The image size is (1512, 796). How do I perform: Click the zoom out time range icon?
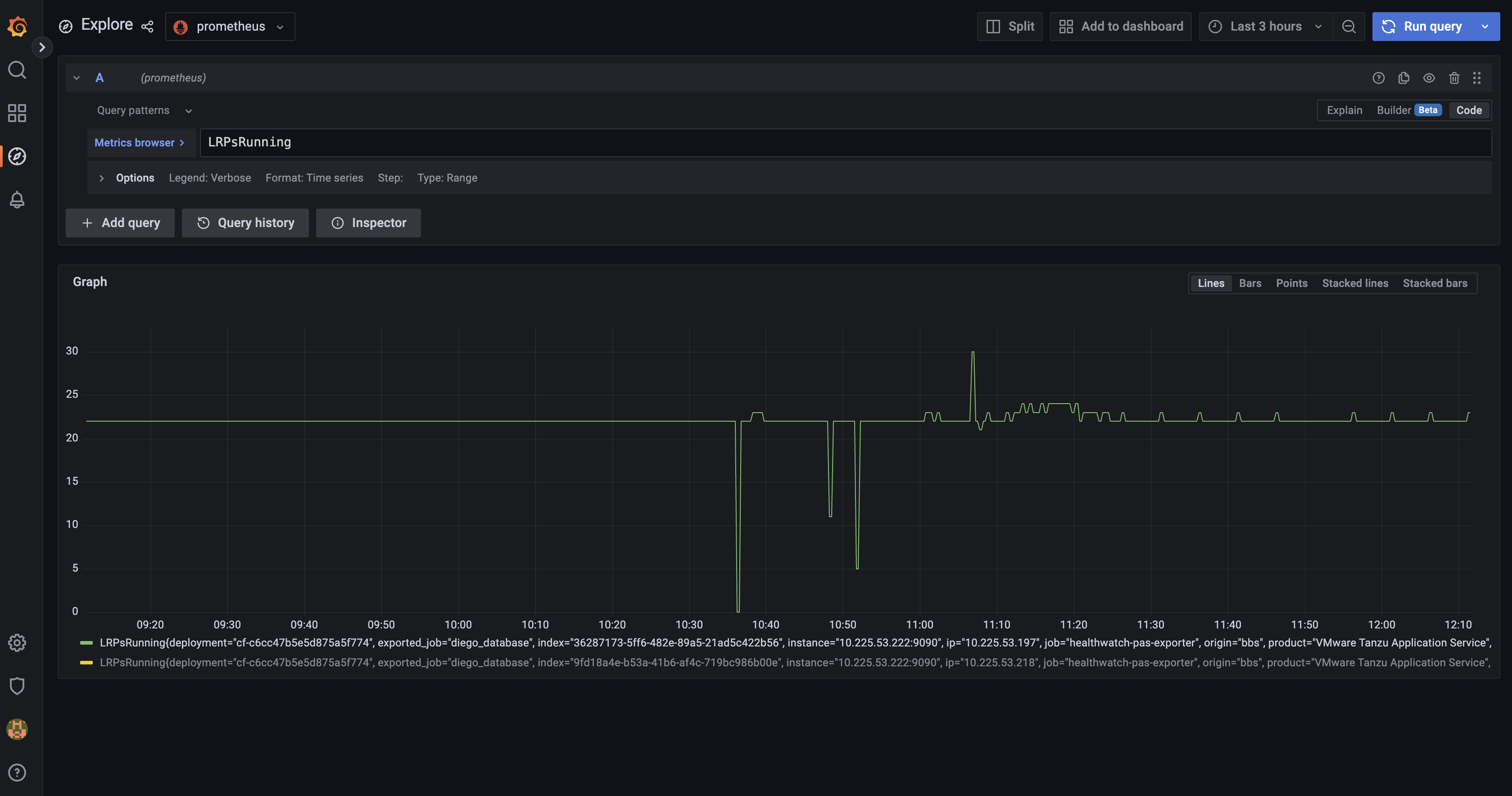pos(1349,27)
